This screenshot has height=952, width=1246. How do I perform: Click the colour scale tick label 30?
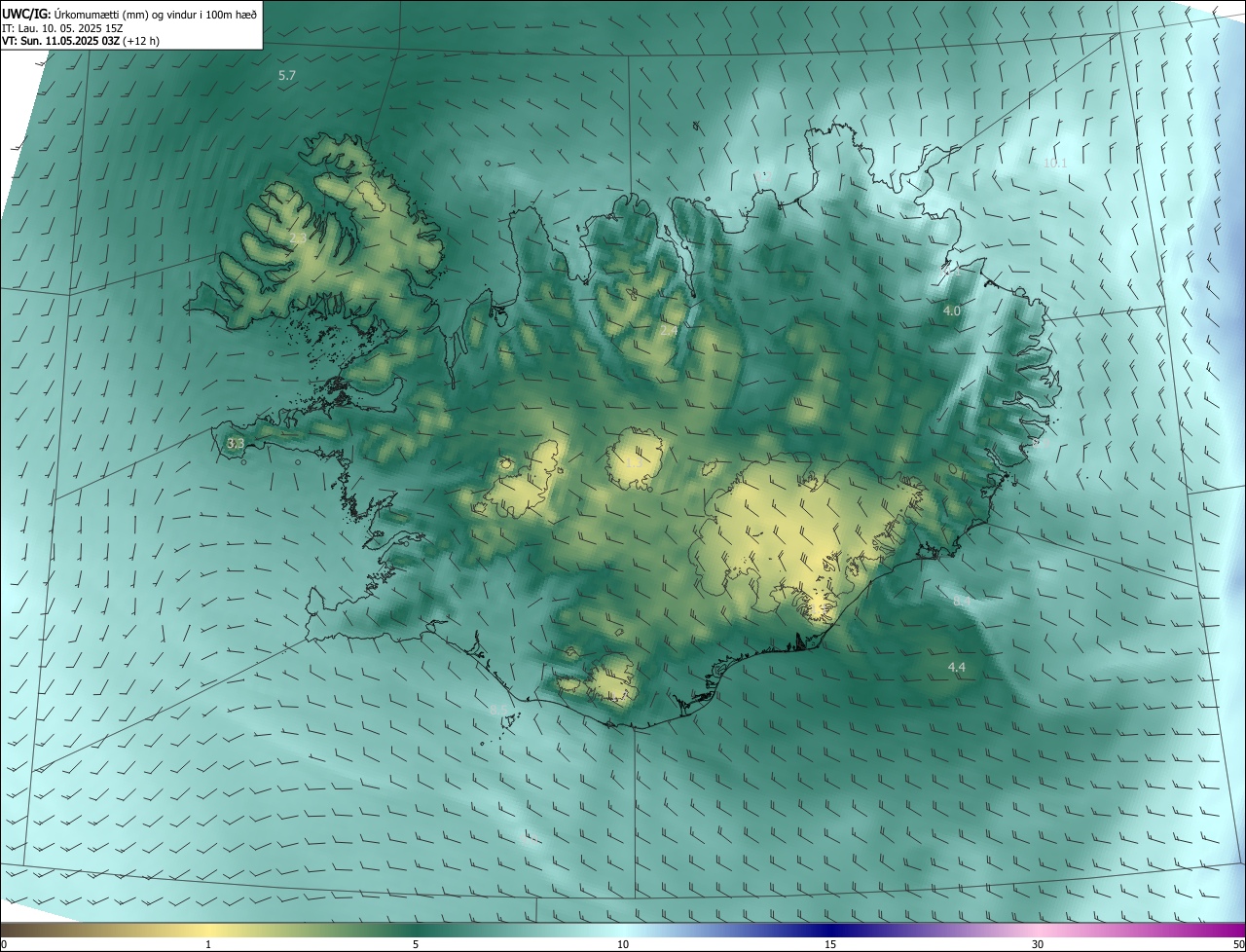[x=1038, y=944]
